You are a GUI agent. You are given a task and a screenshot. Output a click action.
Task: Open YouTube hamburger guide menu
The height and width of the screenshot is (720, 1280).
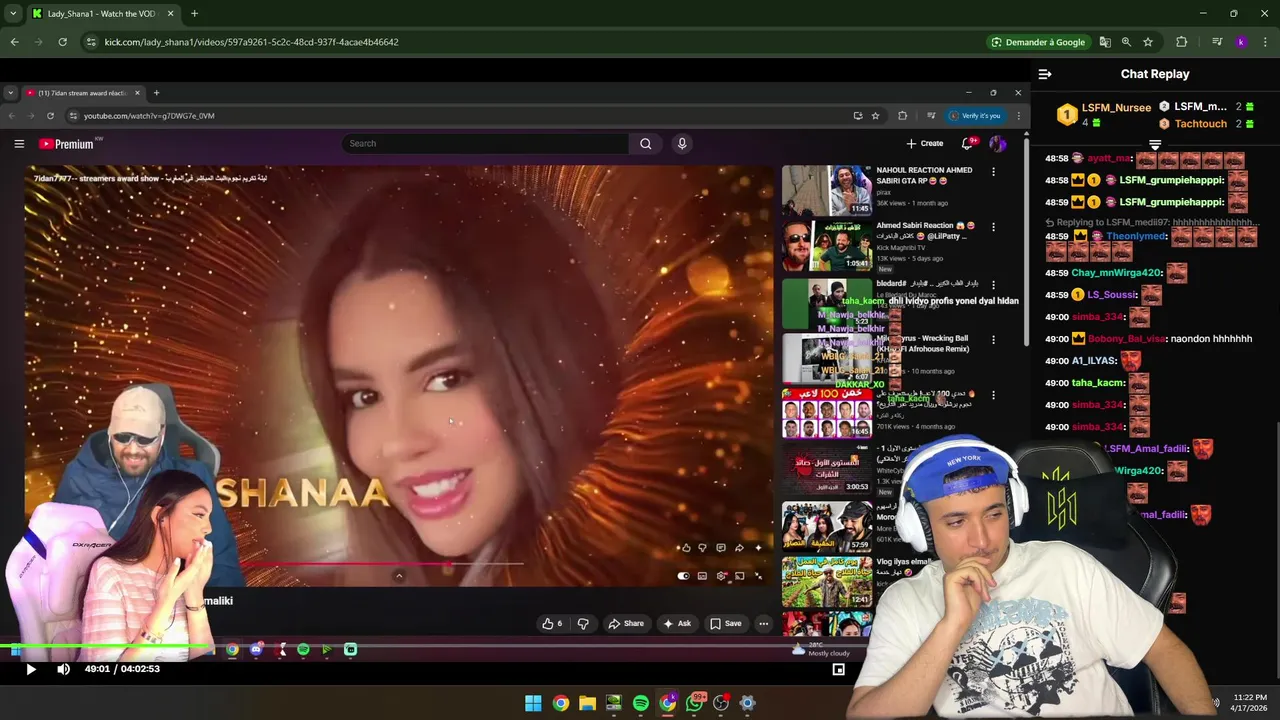click(x=19, y=144)
